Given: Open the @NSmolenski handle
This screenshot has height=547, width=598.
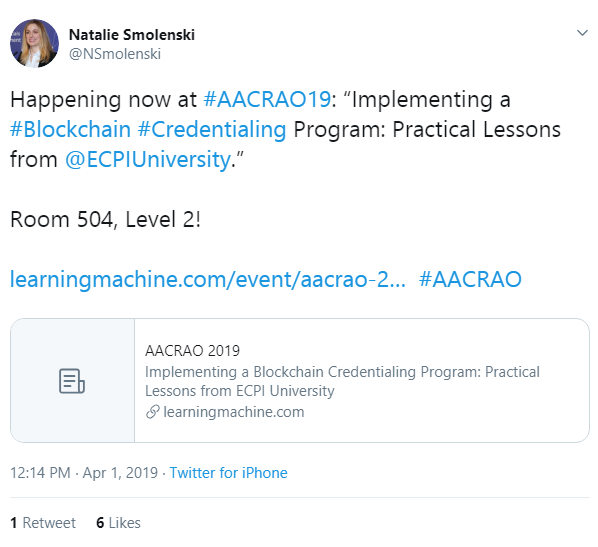Looking at the screenshot, I should click(x=115, y=54).
